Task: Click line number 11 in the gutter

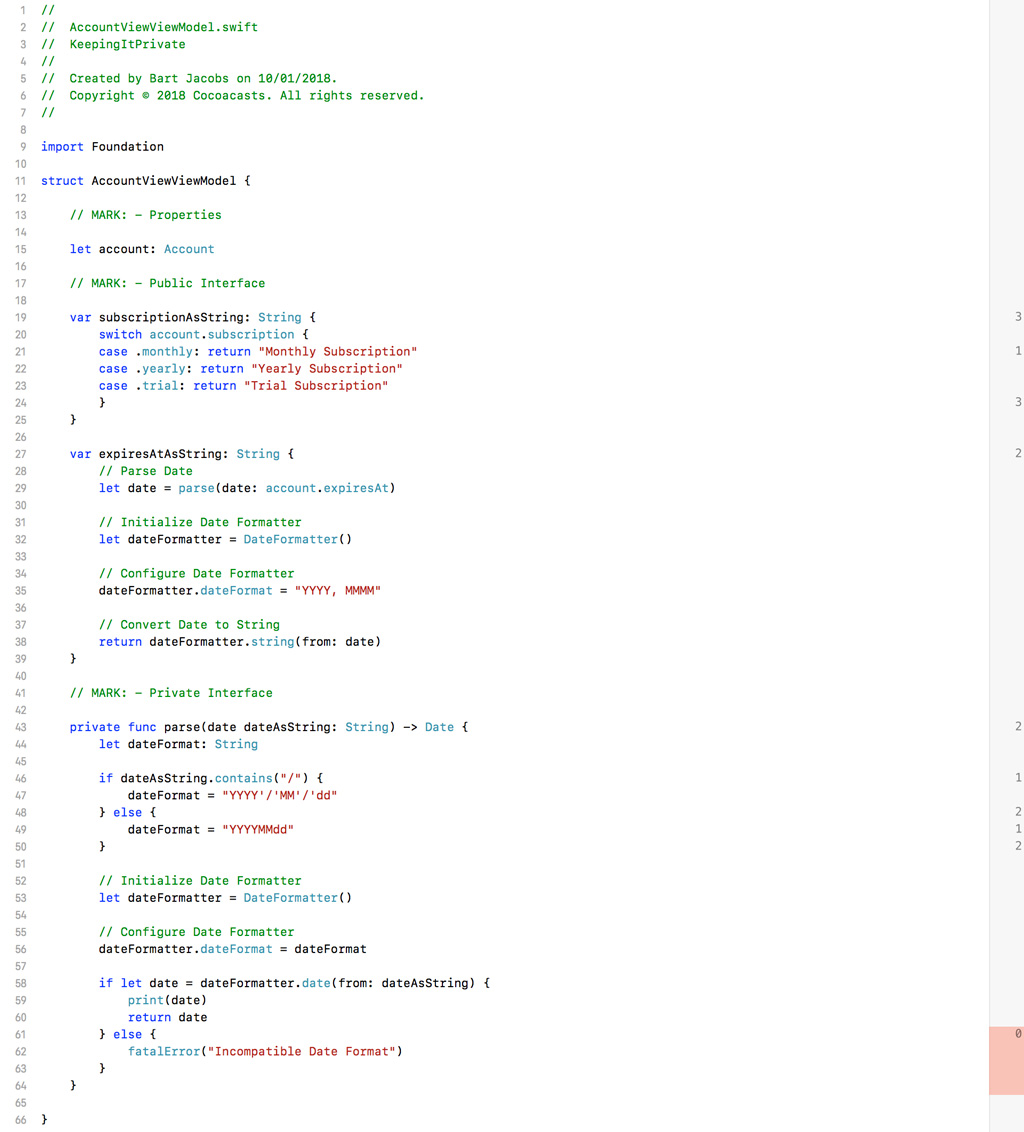Action: pos(21,181)
